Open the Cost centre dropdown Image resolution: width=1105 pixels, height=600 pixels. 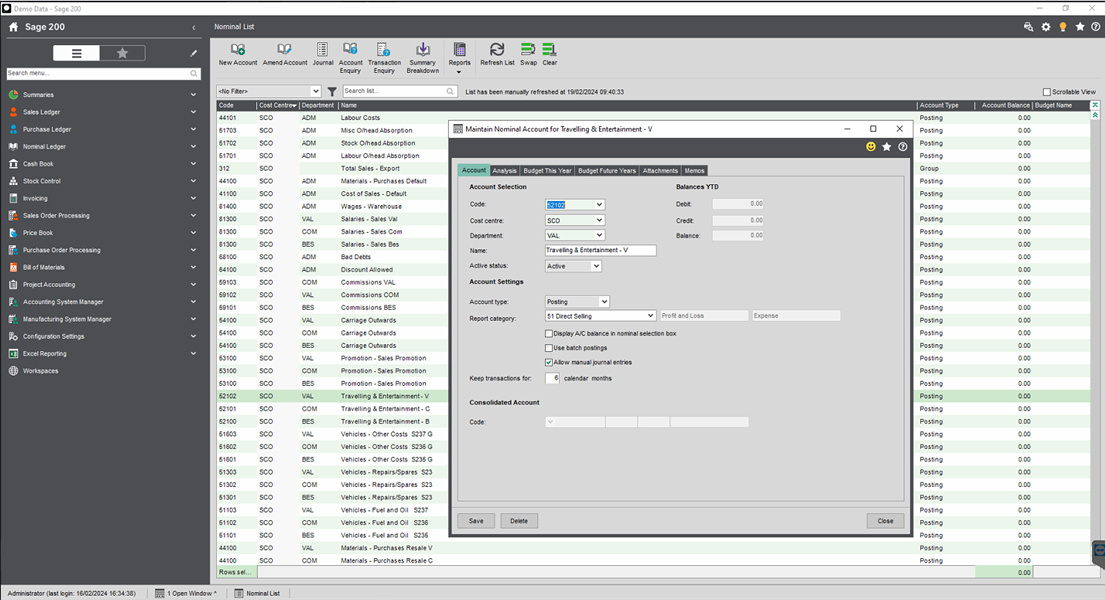click(599, 221)
